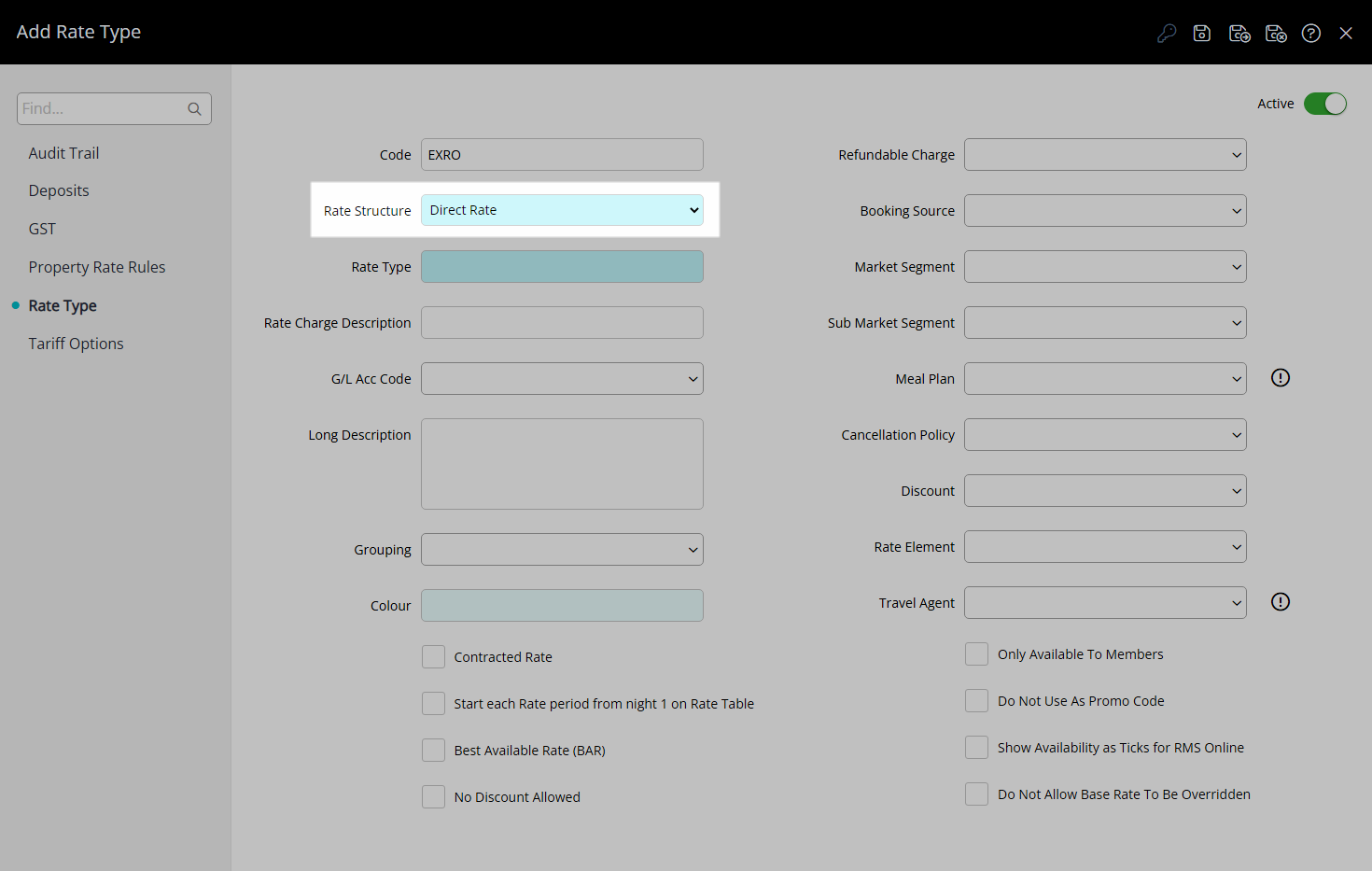Open the Cancellation Policy dropdown
This screenshot has width=1372, height=871.
1105,435
